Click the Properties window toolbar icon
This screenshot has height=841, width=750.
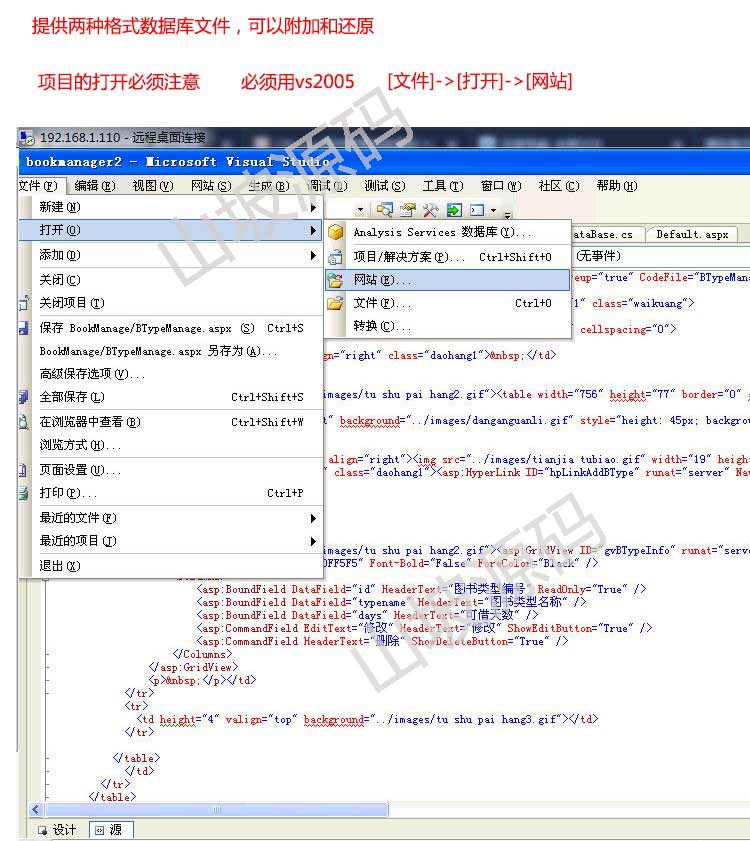point(408,209)
